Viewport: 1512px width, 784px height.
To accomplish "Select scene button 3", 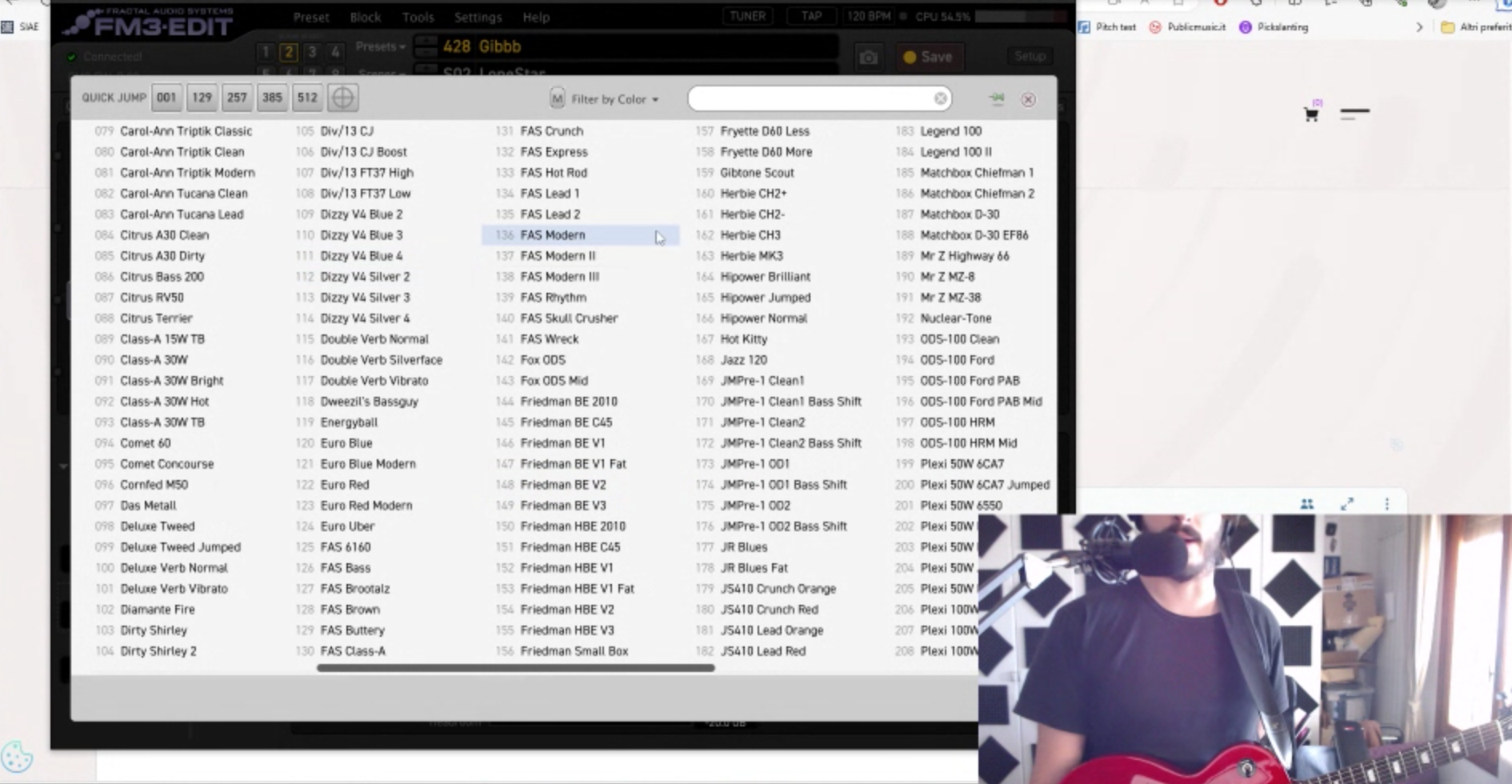I will [312, 52].
